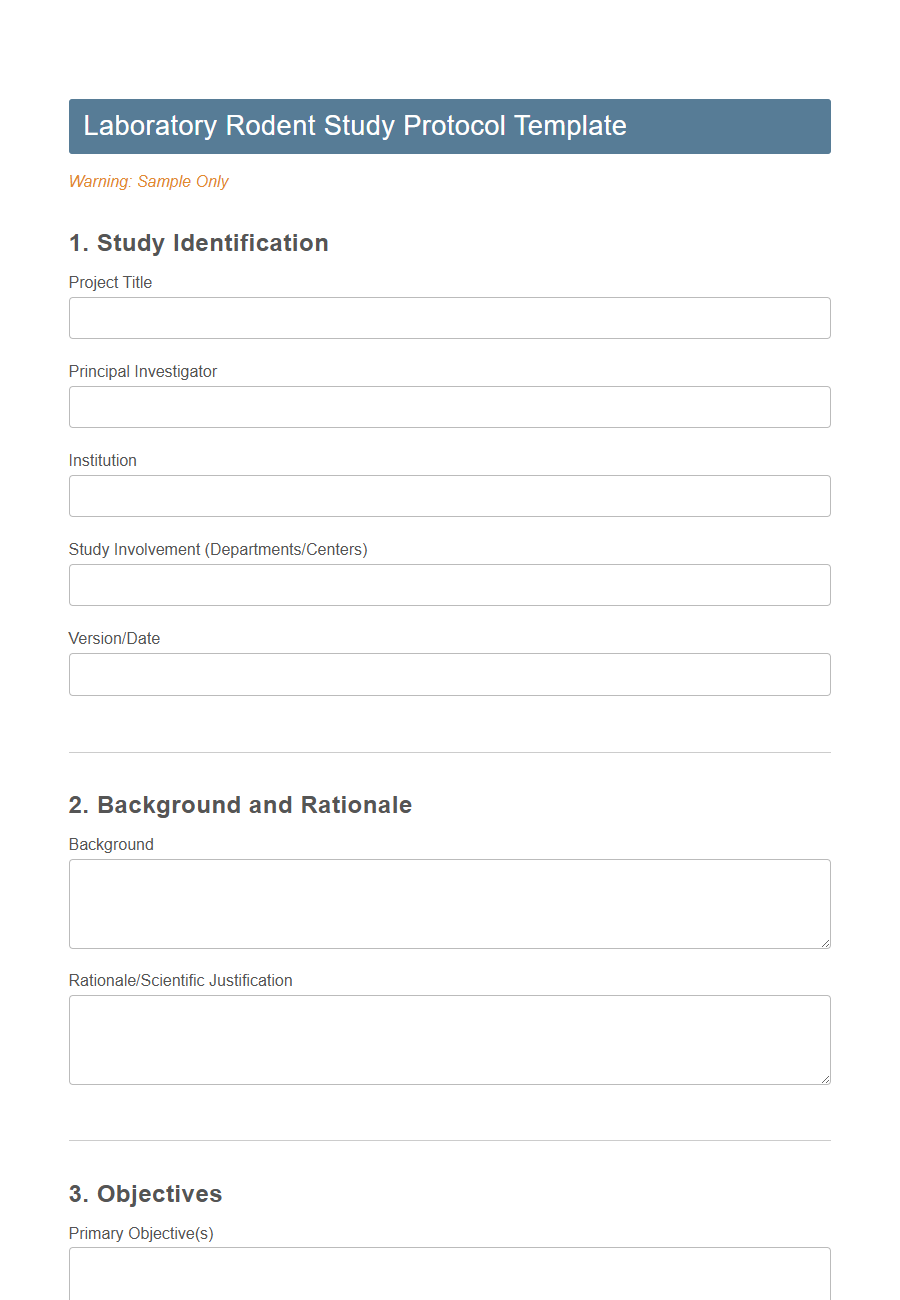
Task: Select the Principal Investigator text box
Action: click(449, 406)
